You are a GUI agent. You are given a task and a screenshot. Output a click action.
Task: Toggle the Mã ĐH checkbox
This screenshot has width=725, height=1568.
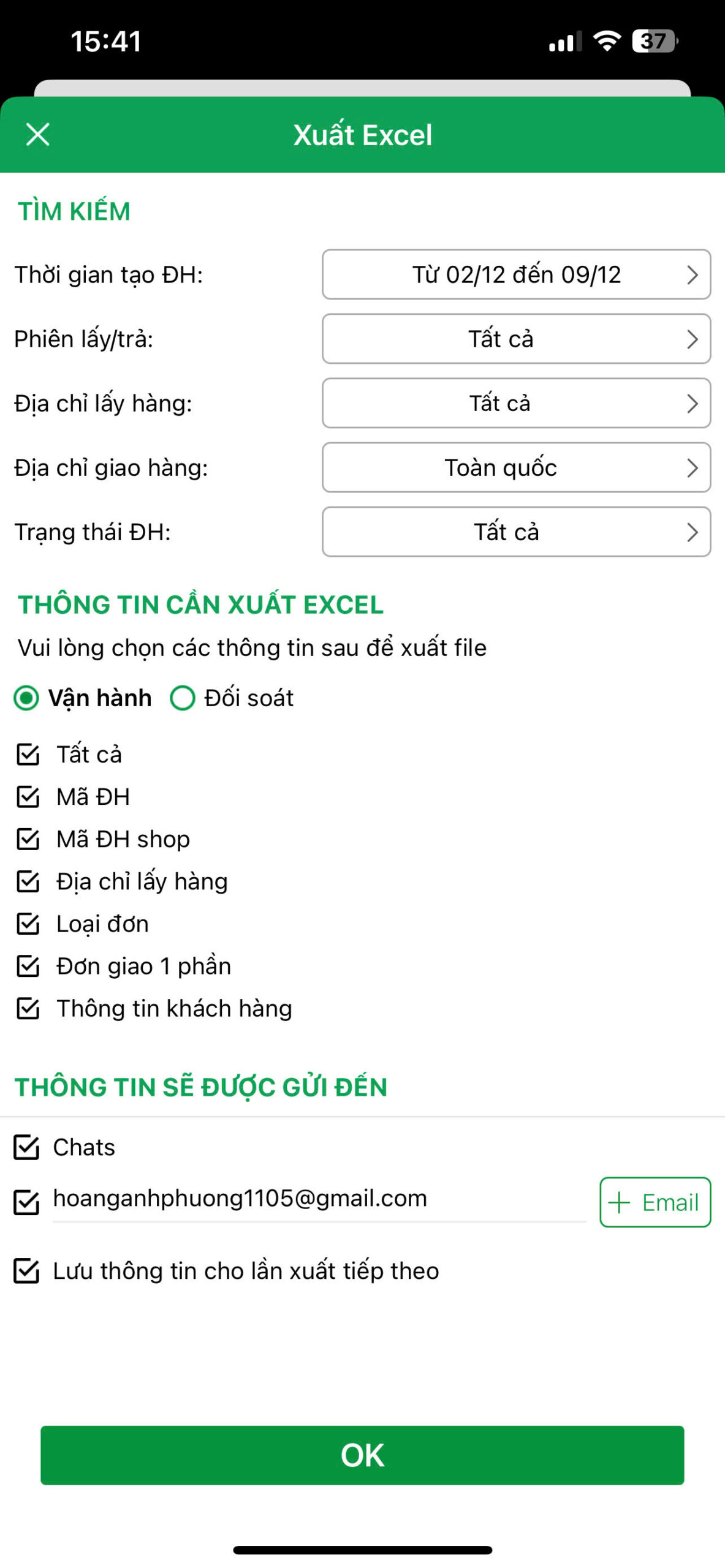tap(28, 796)
